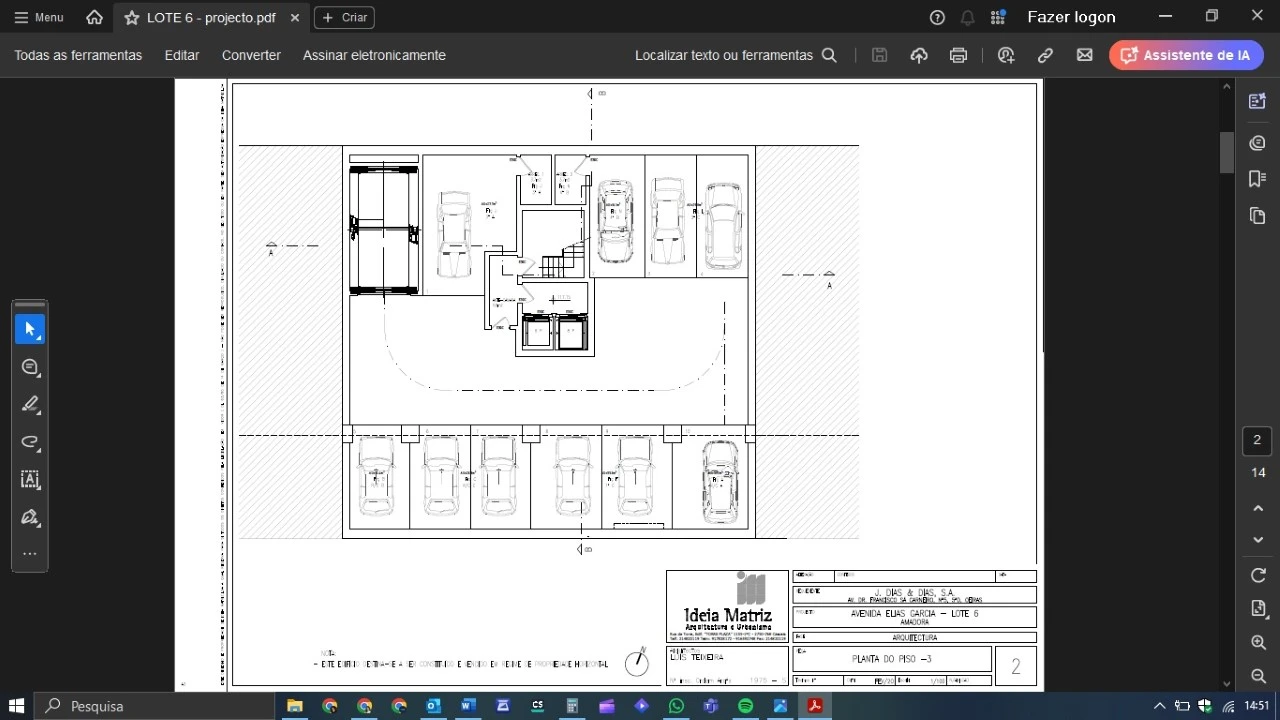Viewport: 1280px width, 720px height.
Task: Open the bookmarks panel icon
Action: (x=1257, y=179)
